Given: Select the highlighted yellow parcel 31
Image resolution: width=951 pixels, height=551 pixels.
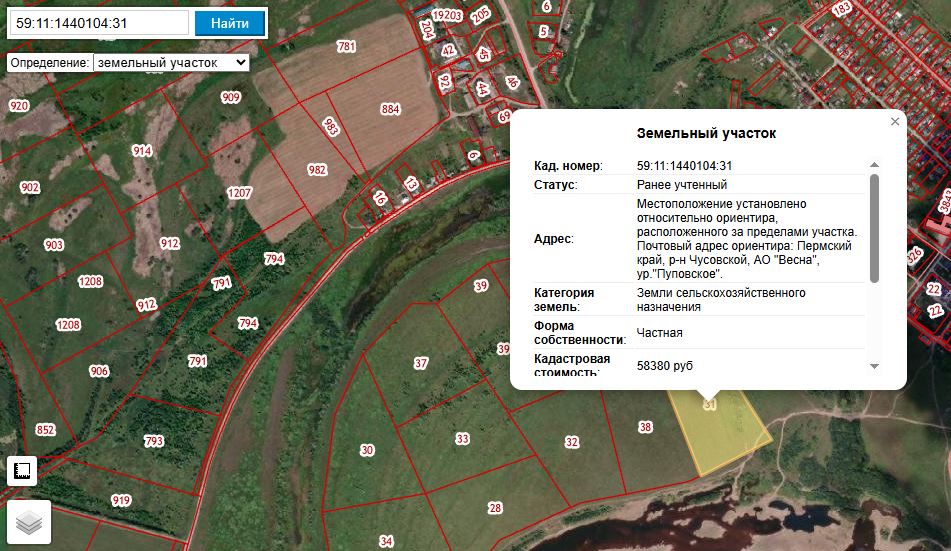Looking at the screenshot, I should (x=721, y=434).
